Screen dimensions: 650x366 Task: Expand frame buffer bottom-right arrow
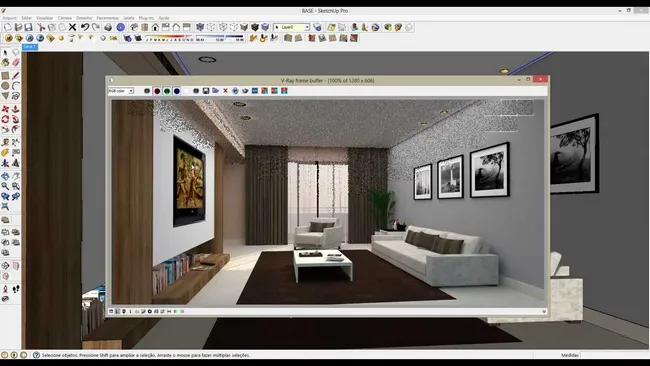coord(544,311)
